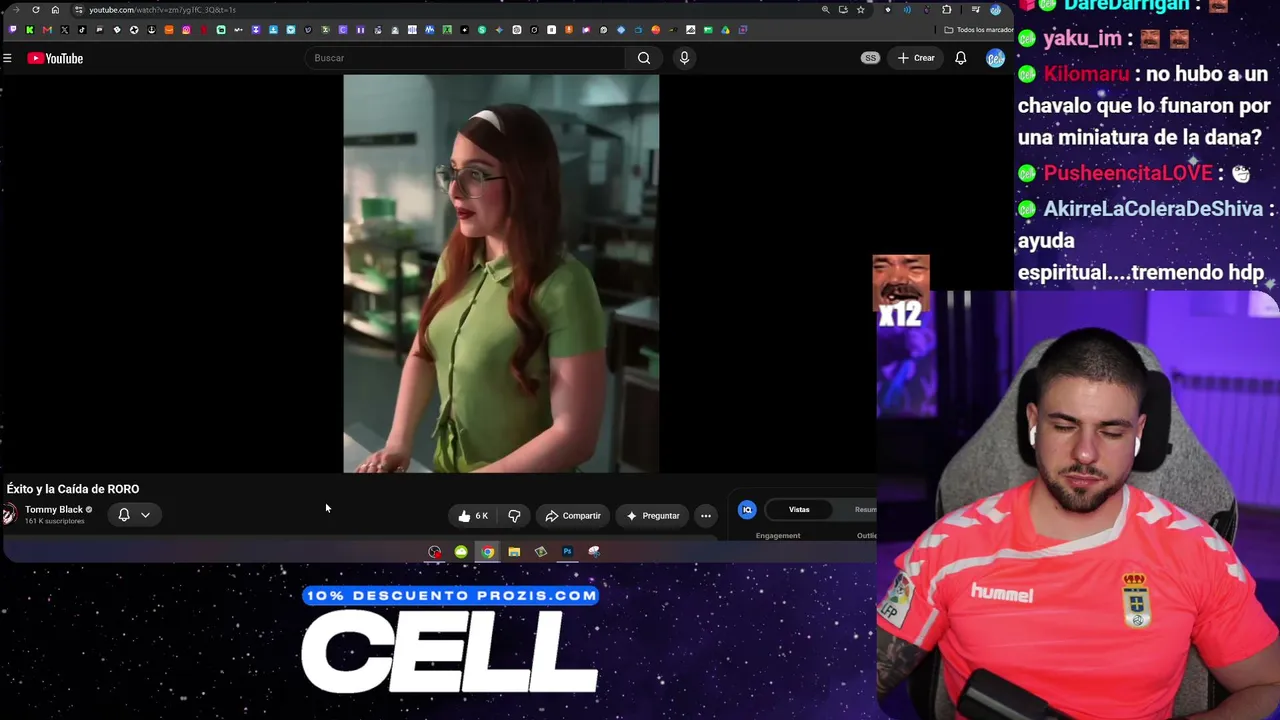Toggle the channel notification bell

click(124, 515)
